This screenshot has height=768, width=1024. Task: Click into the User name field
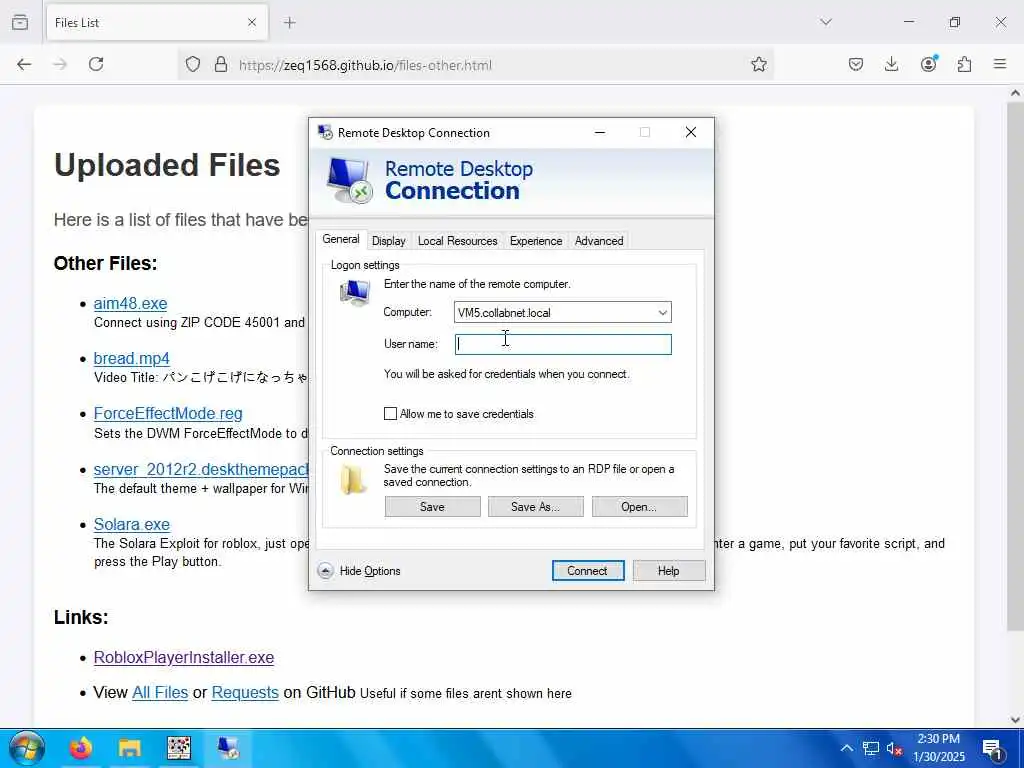[563, 344]
